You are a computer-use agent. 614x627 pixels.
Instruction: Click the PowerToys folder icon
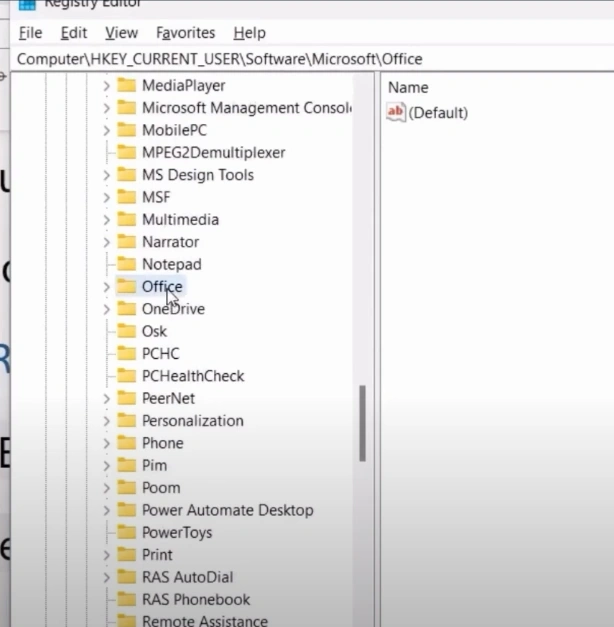click(x=126, y=533)
